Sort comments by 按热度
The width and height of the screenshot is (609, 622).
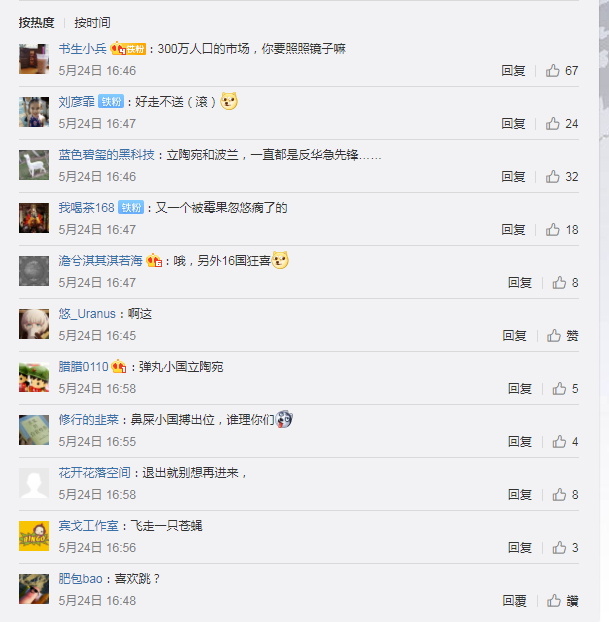[x=36, y=23]
